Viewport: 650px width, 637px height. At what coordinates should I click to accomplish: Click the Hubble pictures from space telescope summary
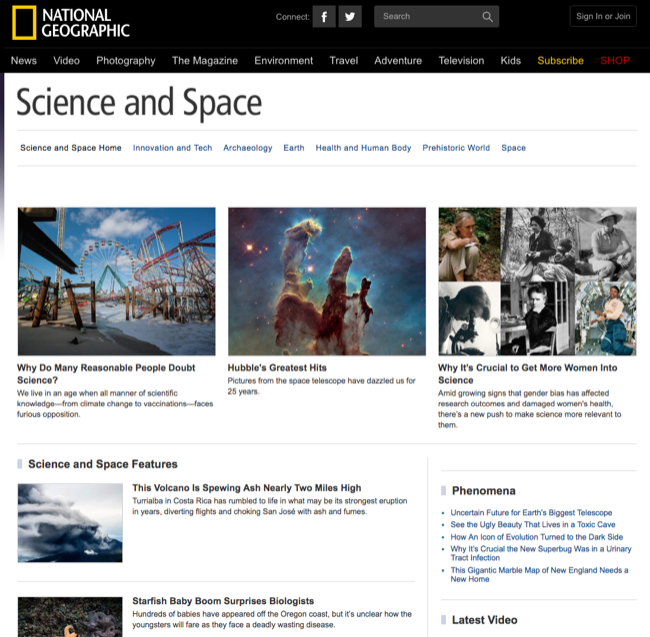coord(321,386)
